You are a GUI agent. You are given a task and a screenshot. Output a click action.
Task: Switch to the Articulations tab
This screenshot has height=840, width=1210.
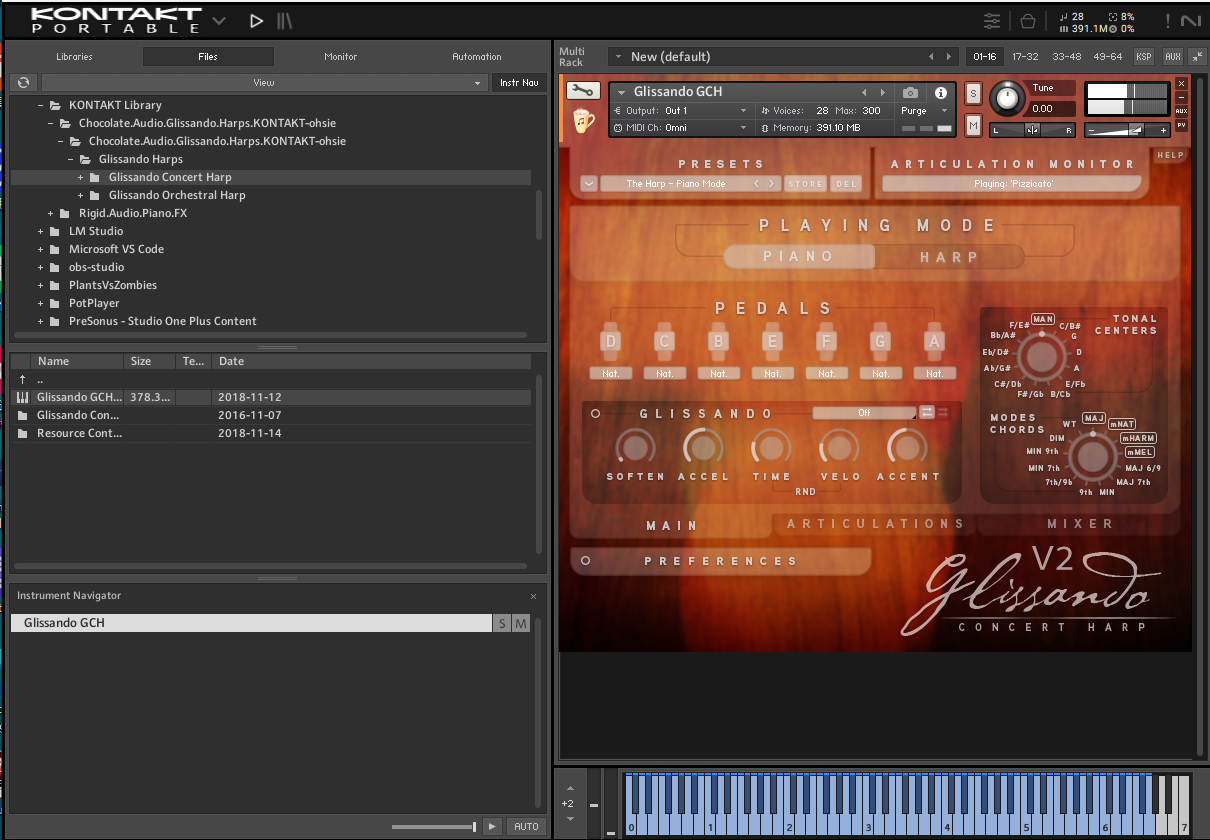[x=875, y=524]
